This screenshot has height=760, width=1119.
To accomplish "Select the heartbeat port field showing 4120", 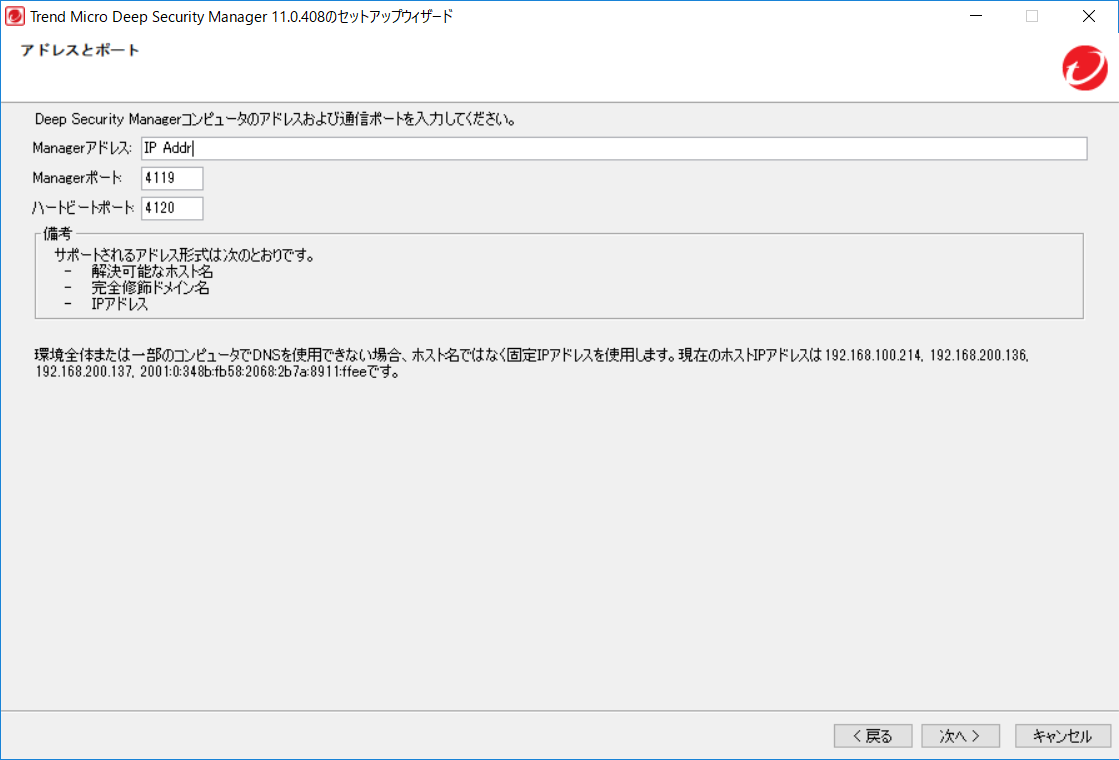I will tap(172, 208).
